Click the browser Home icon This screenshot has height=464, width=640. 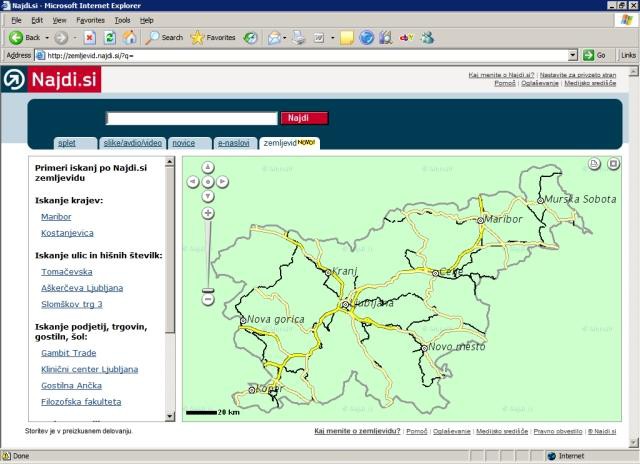tap(129, 37)
